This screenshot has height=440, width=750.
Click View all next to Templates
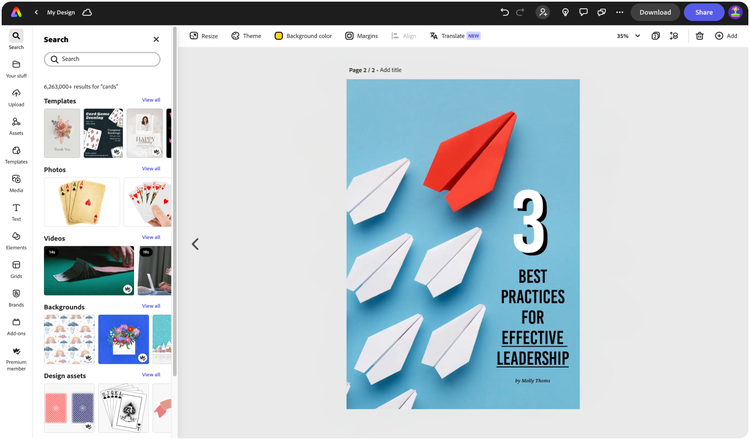pyautogui.click(x=151, y=100)
